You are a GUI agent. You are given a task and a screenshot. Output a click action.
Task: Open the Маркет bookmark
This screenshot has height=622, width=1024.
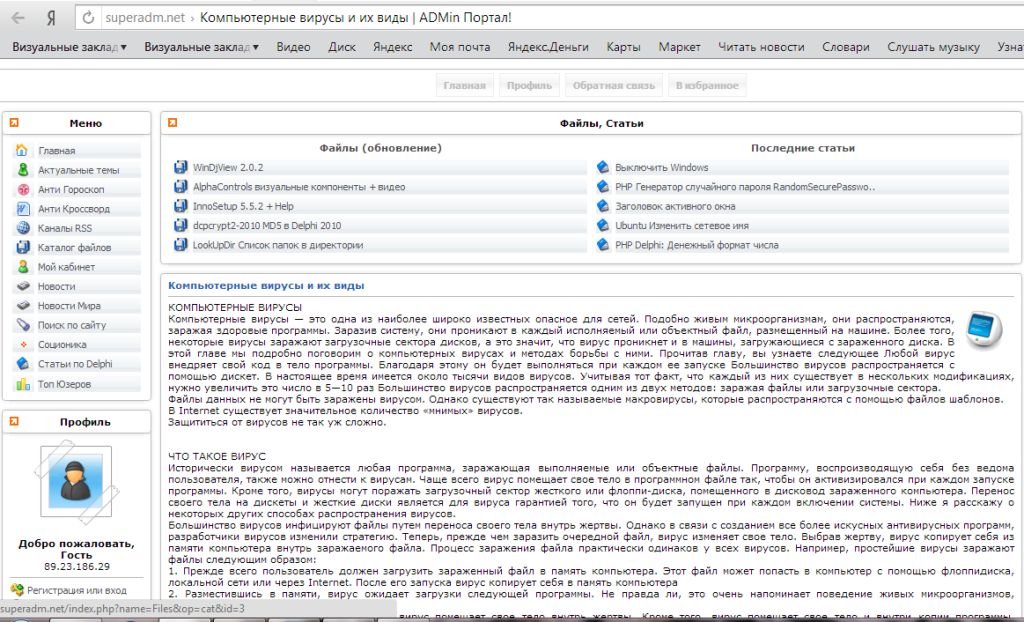(679, 47)
